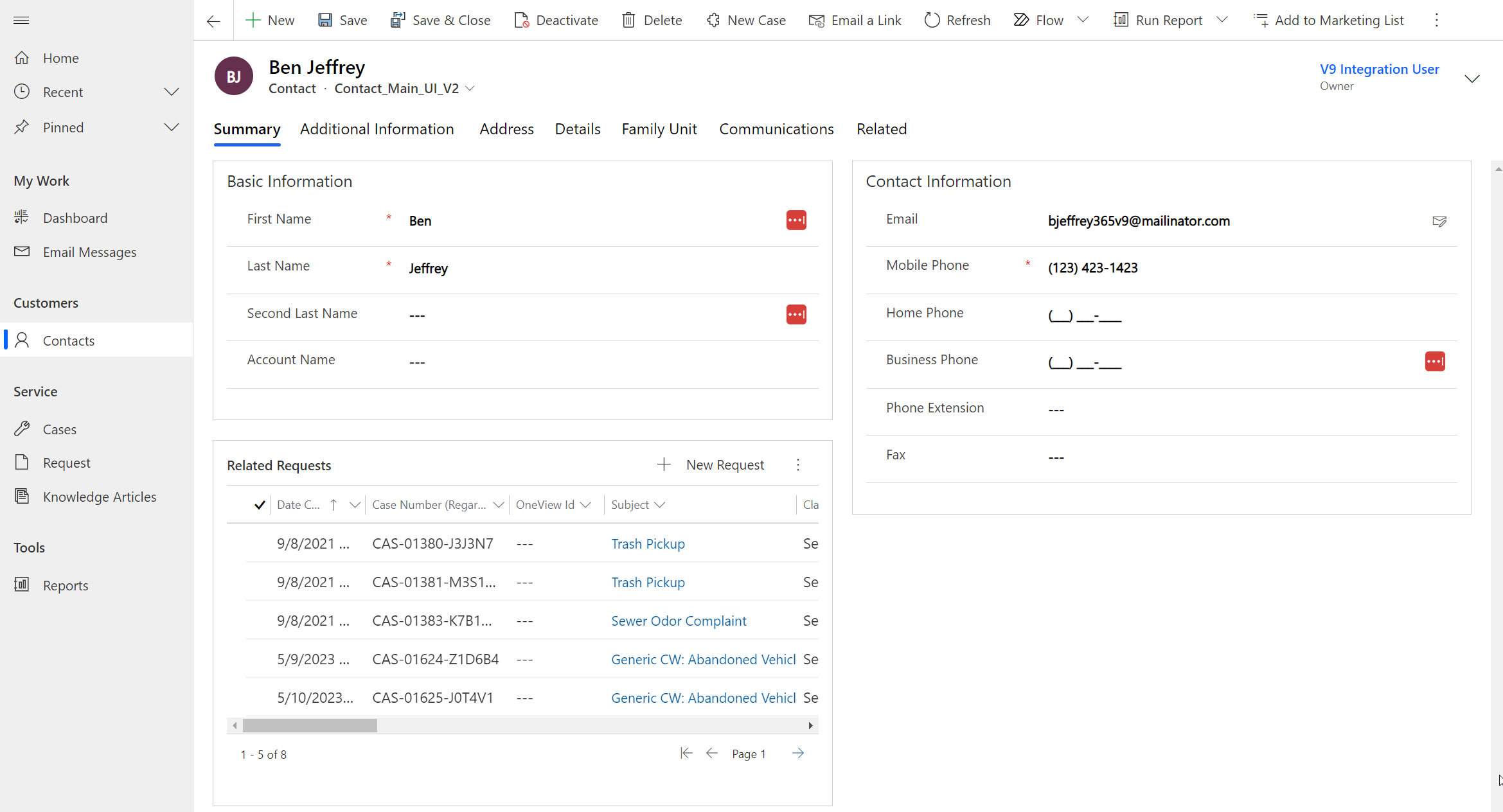Open the Case Number column dropdown
This screenshot has width=1503, height=812.
click(499, 505)
